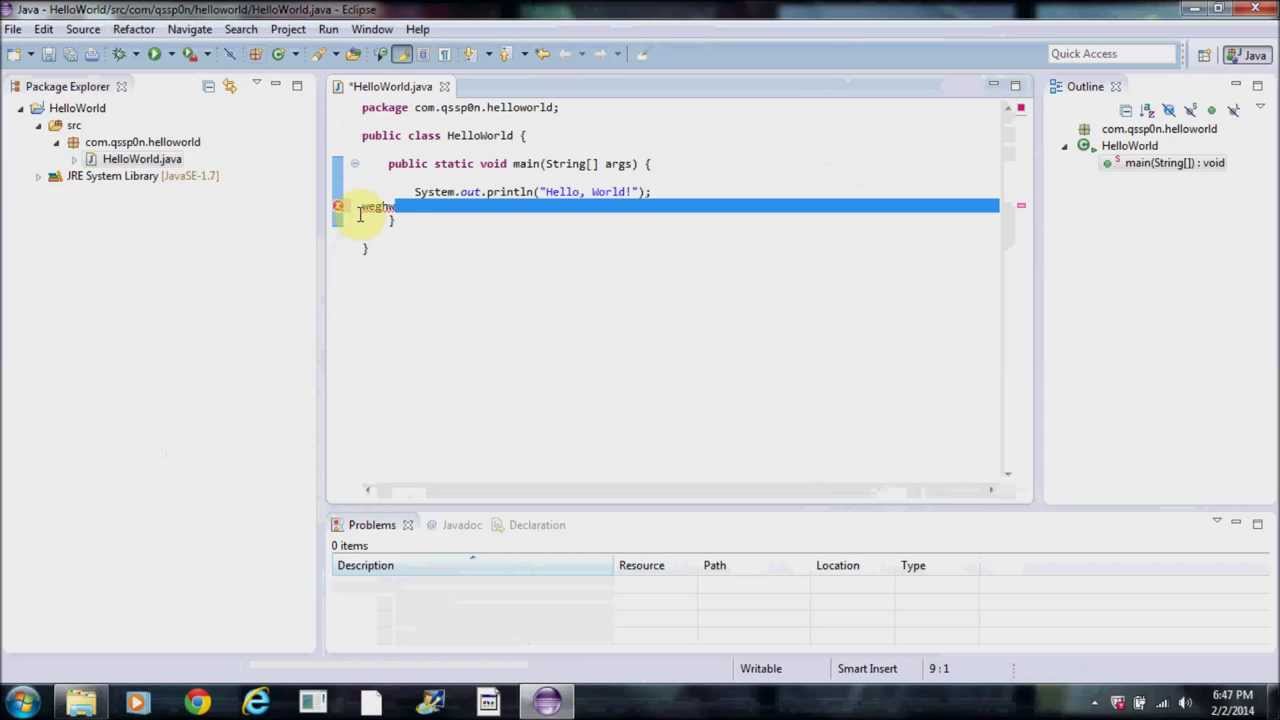Switch to the Javadoc tab
The width and height of the screenshot is (1280, 720).
454,525
